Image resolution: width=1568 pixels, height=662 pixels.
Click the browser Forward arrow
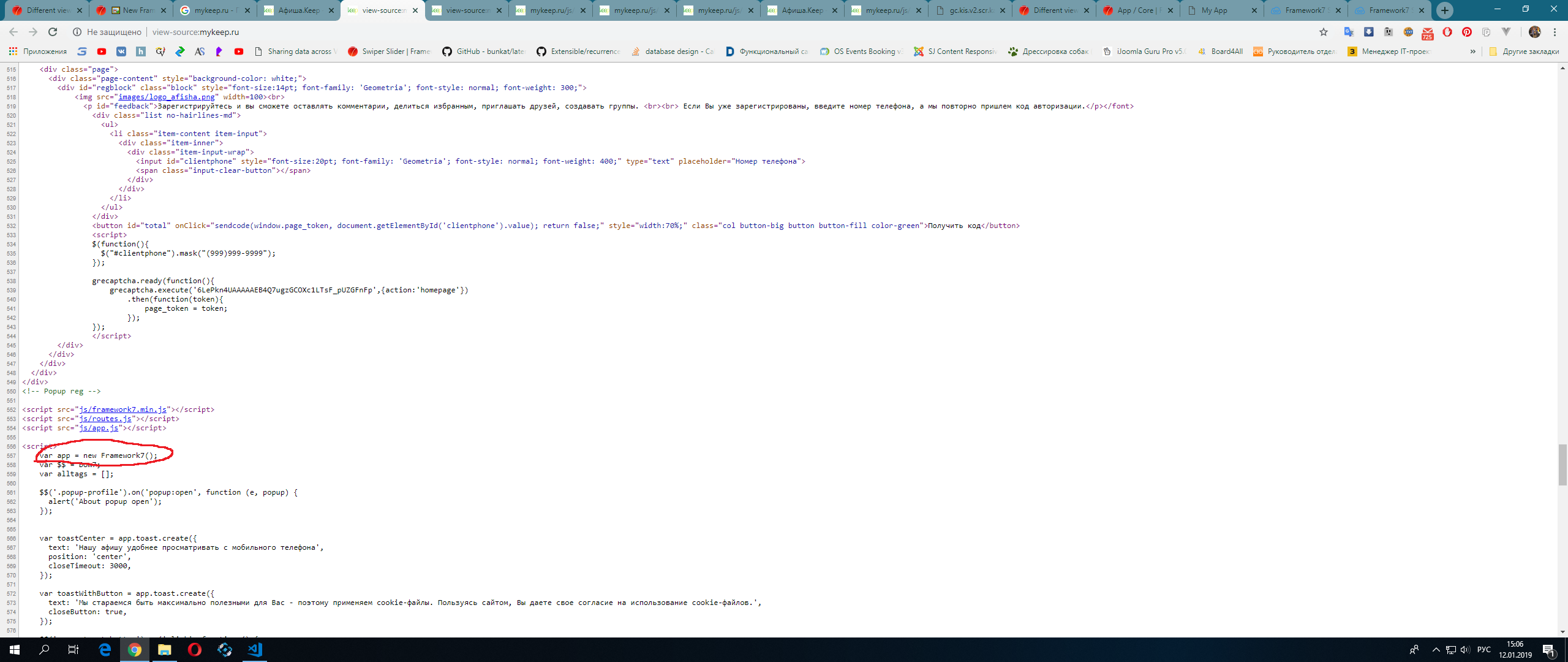[33, 32]
